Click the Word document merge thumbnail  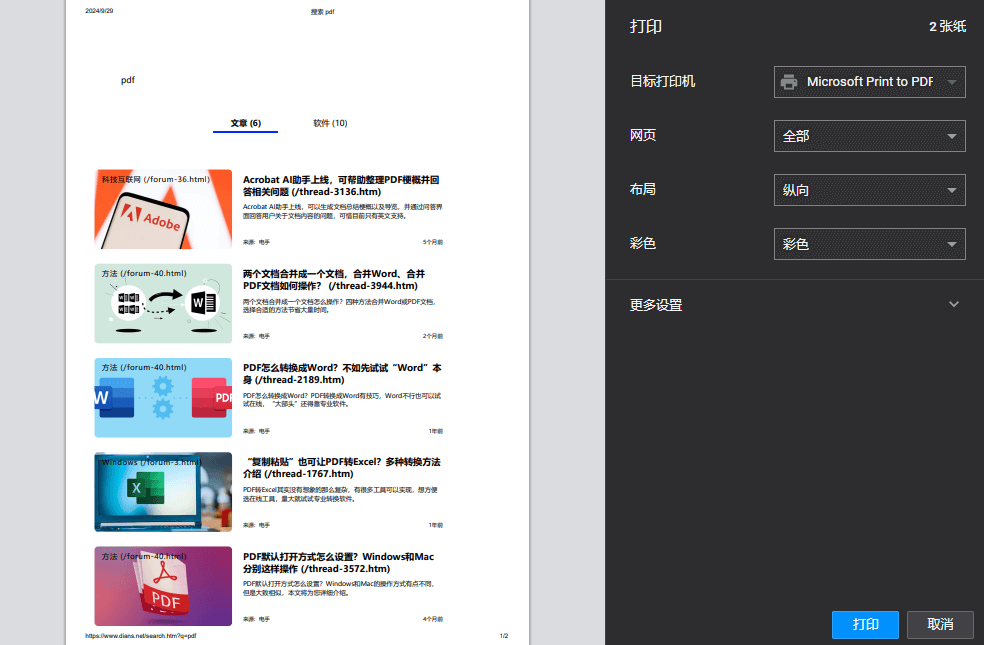[x=163, y=303]
